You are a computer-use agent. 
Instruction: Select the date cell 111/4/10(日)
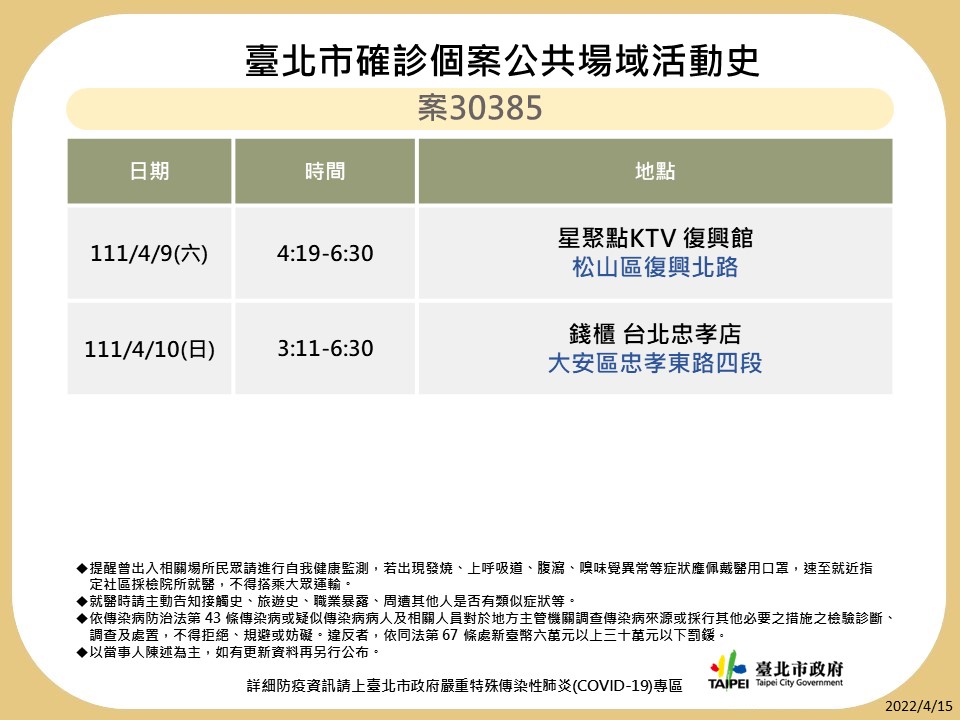(x=149, y=348)
